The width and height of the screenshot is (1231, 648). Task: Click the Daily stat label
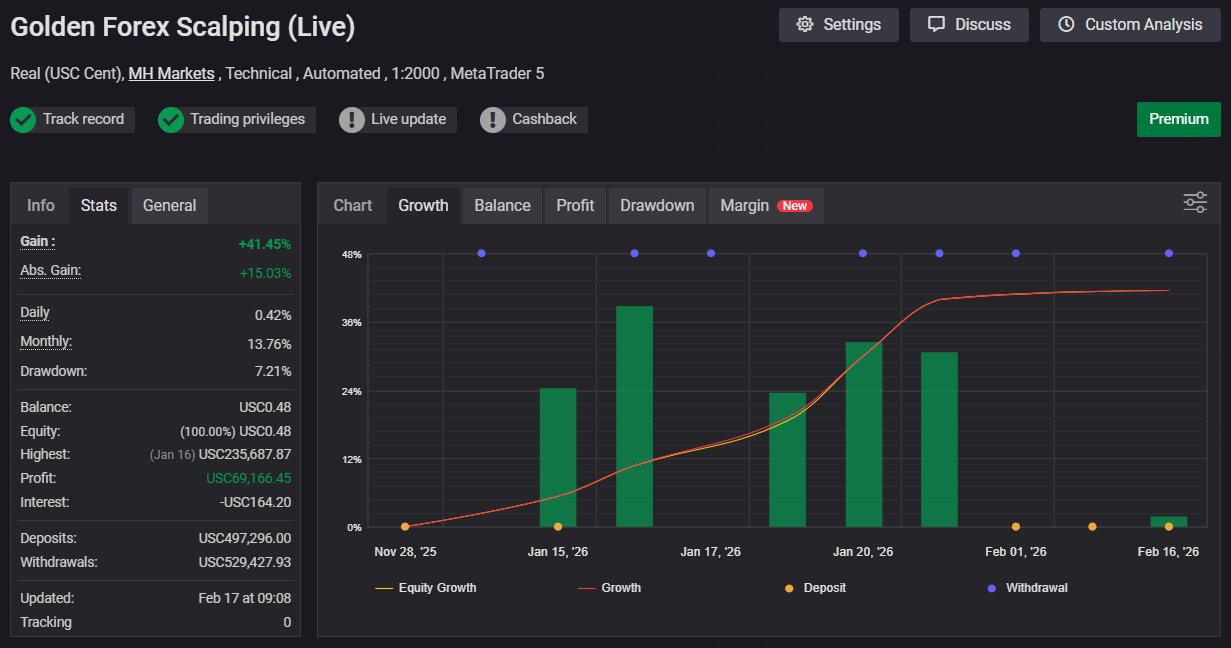click(x=35, y=312)
